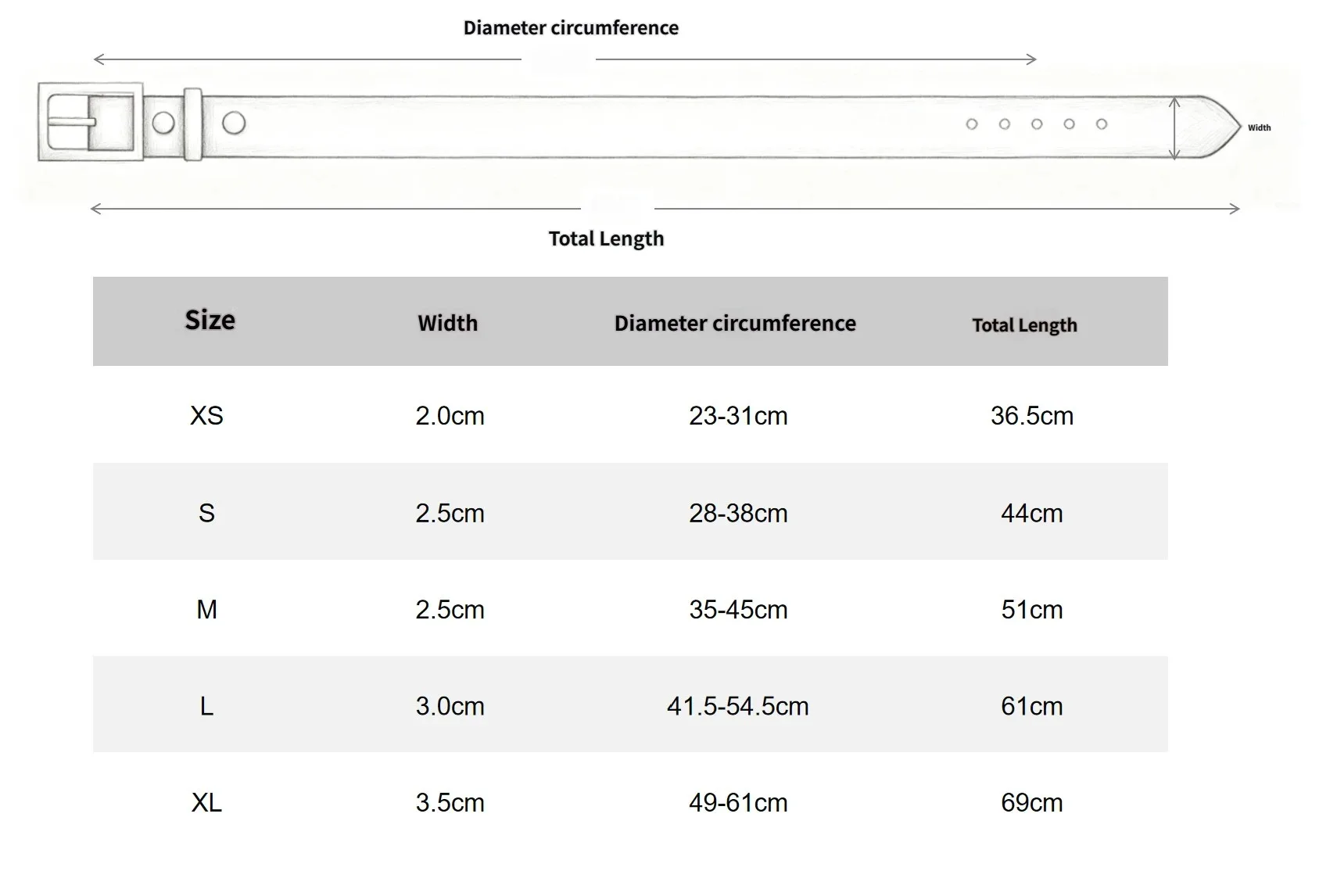Click the 28-38cm circumference cell
Viewport: 1337px width, 896px height.
[x=737, y=513]
